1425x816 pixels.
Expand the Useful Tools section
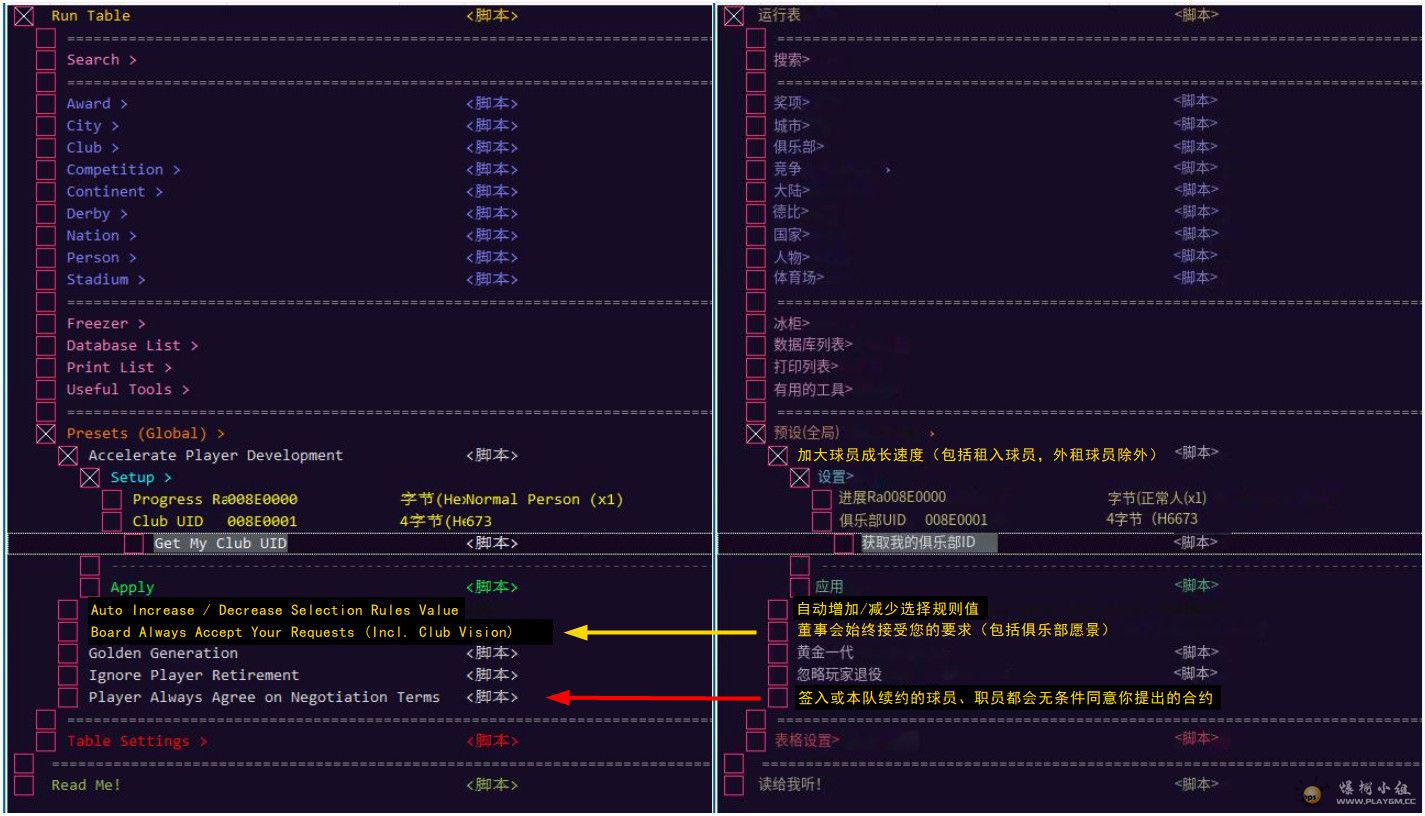coord(127,390)
